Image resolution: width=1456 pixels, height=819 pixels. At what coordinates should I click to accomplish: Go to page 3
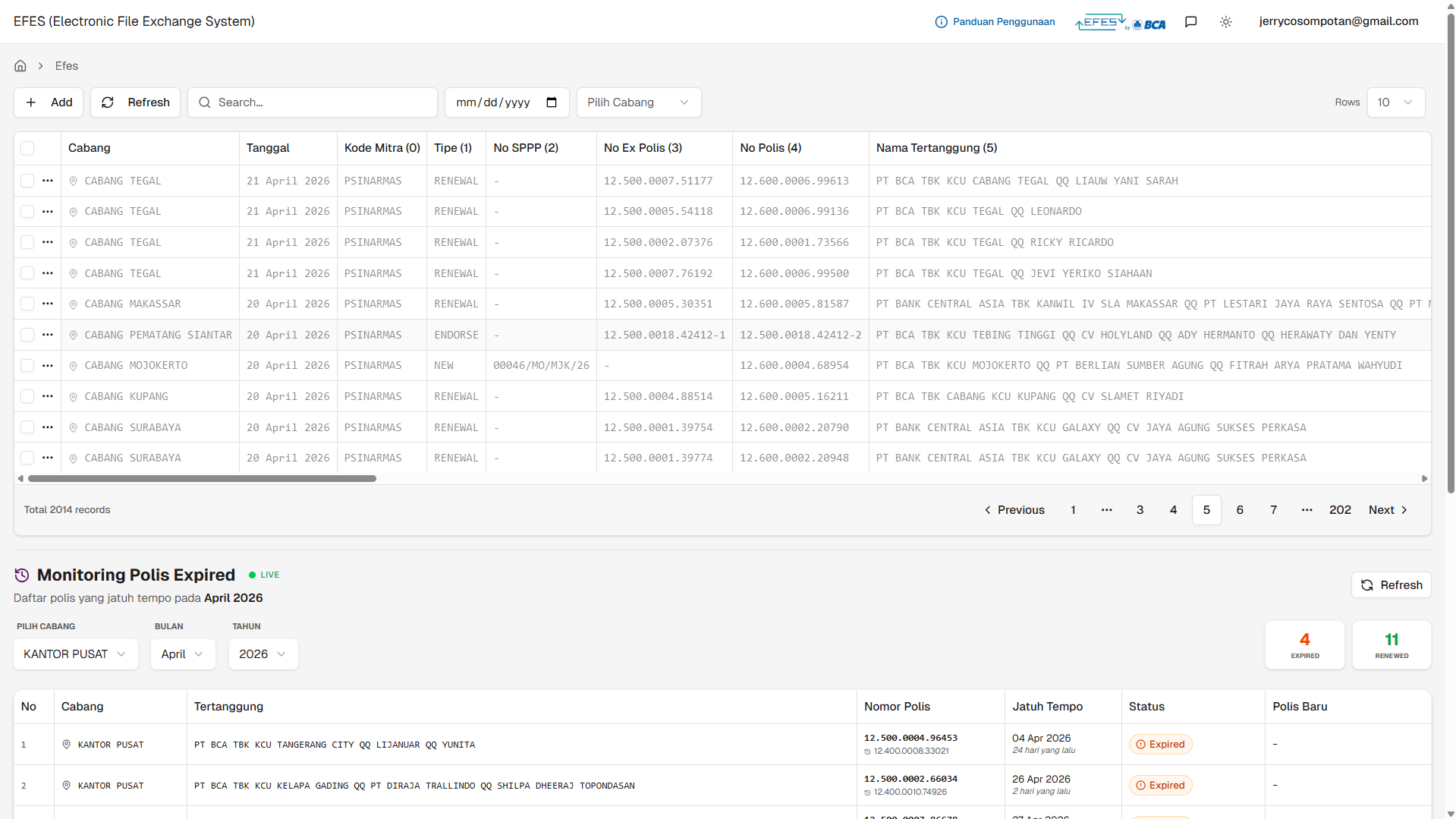[1140, 510]
